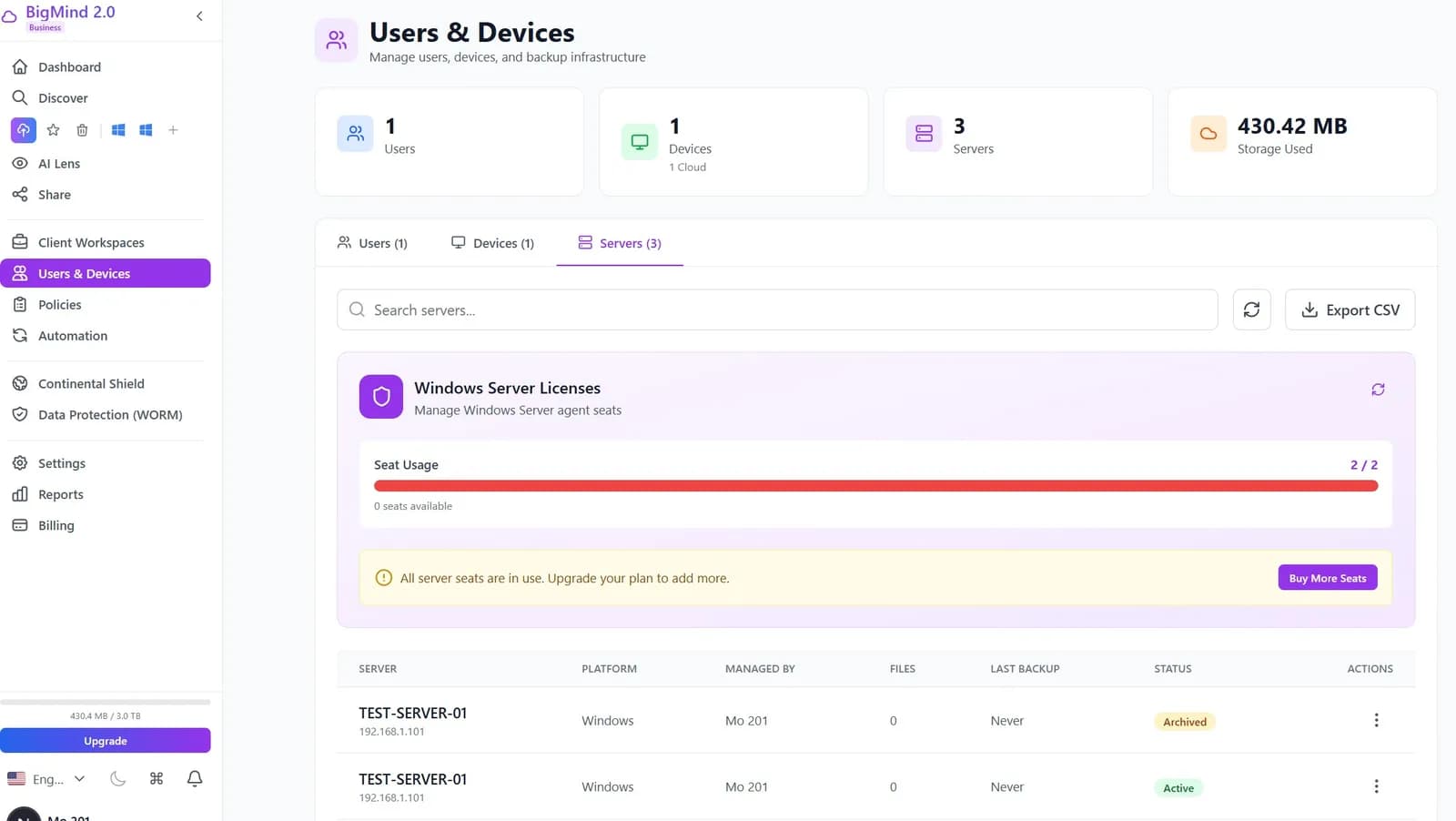Click the keyboard shortcuts command icon
This screenshot has height=821, width=1456.
click(x=156, y=778)
